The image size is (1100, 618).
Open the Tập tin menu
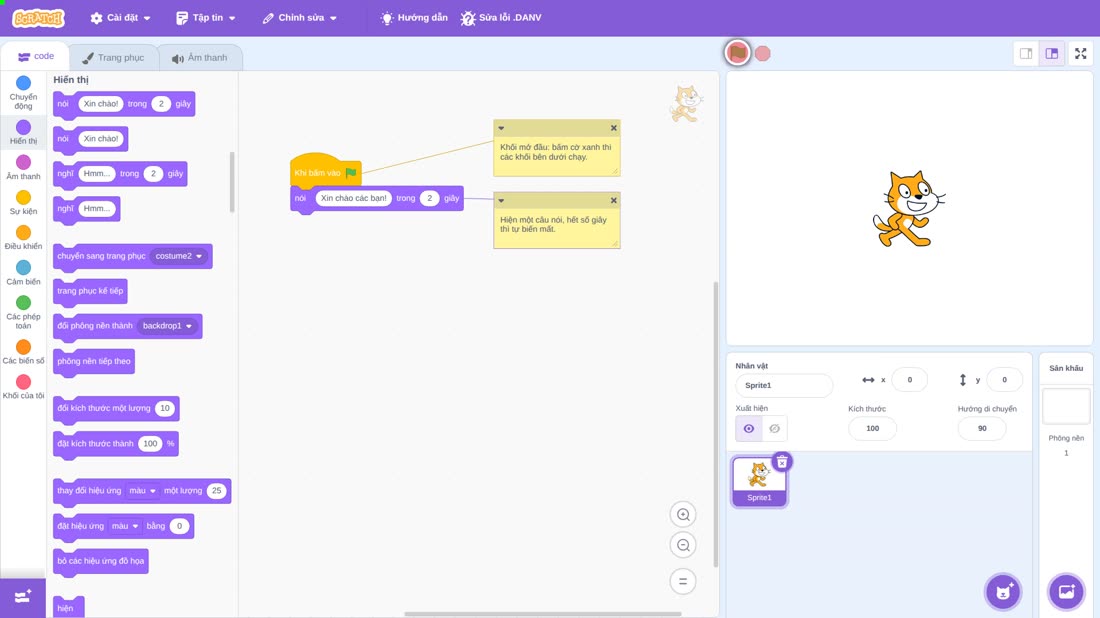[206, 18]
